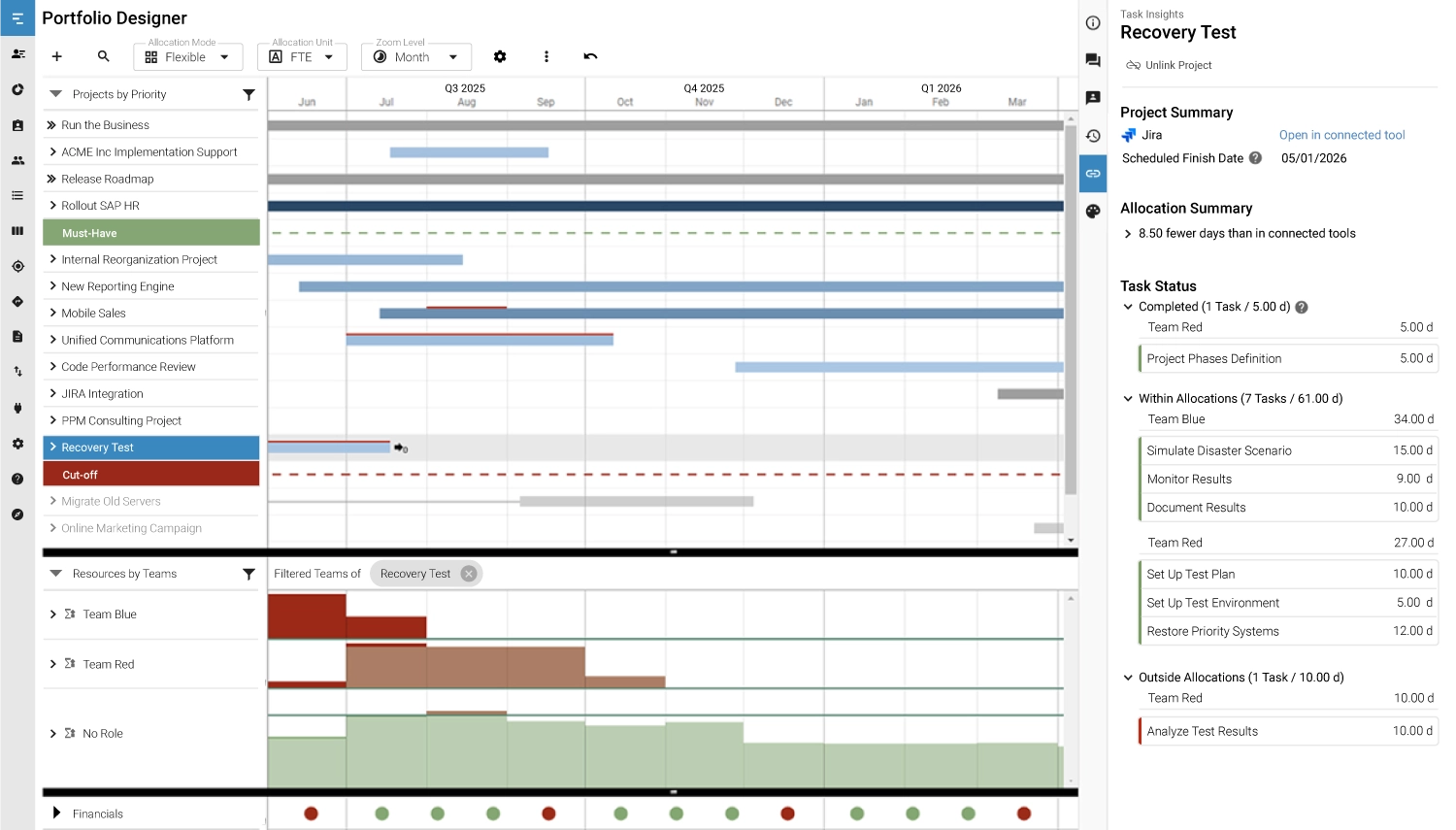This screenshot has height=830, width=1456.
Task: Select the Team Blue resource row
Action: click(110, 614)
